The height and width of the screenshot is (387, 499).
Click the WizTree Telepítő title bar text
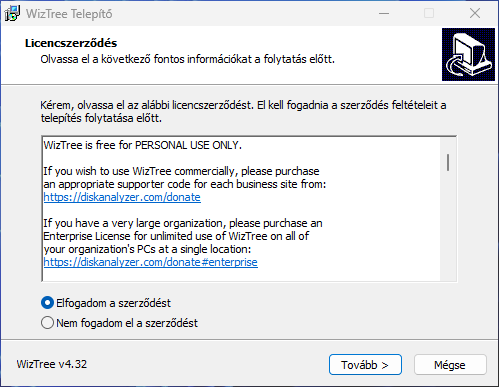pyautogui.click(x=69, y=14)
